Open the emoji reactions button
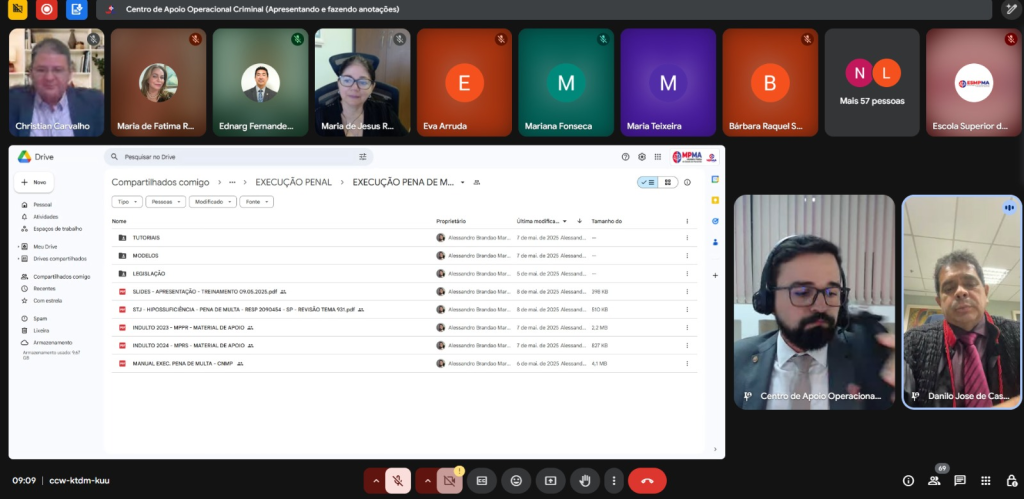 [516, 480]
